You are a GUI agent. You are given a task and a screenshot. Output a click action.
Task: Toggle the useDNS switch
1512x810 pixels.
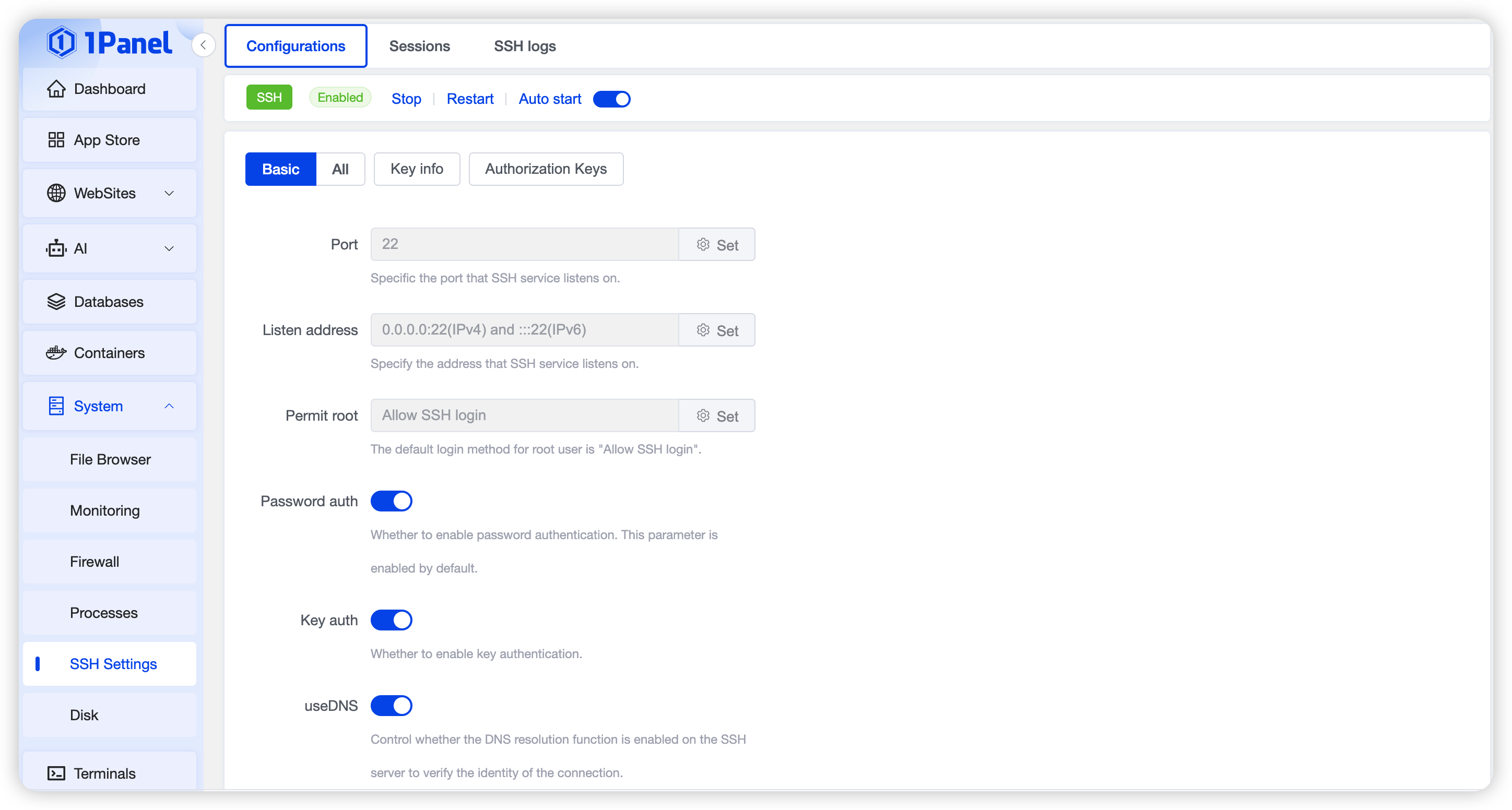pyautogui.click(x=392, y=706)
